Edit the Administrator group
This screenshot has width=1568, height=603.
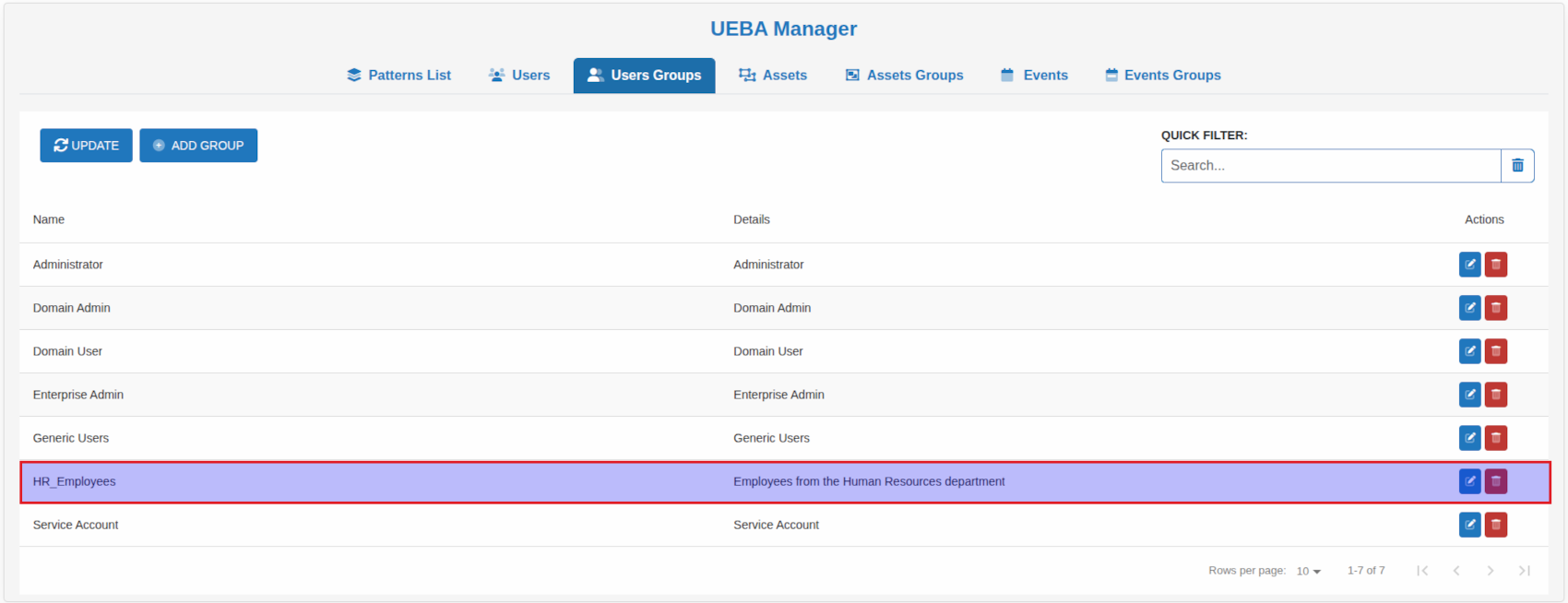point(1469,265)
